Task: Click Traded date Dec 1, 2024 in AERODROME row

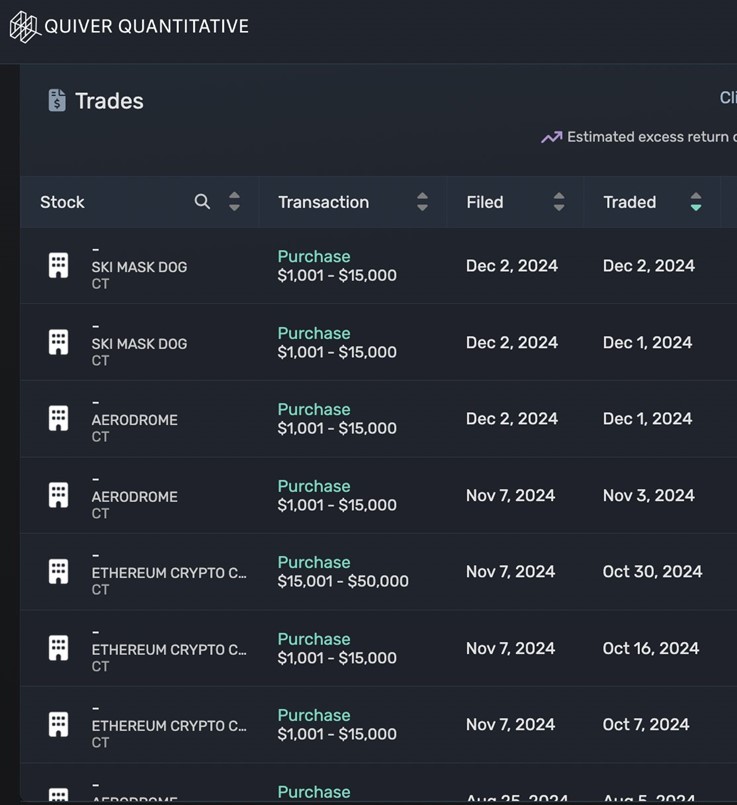Action: [647, 419]
